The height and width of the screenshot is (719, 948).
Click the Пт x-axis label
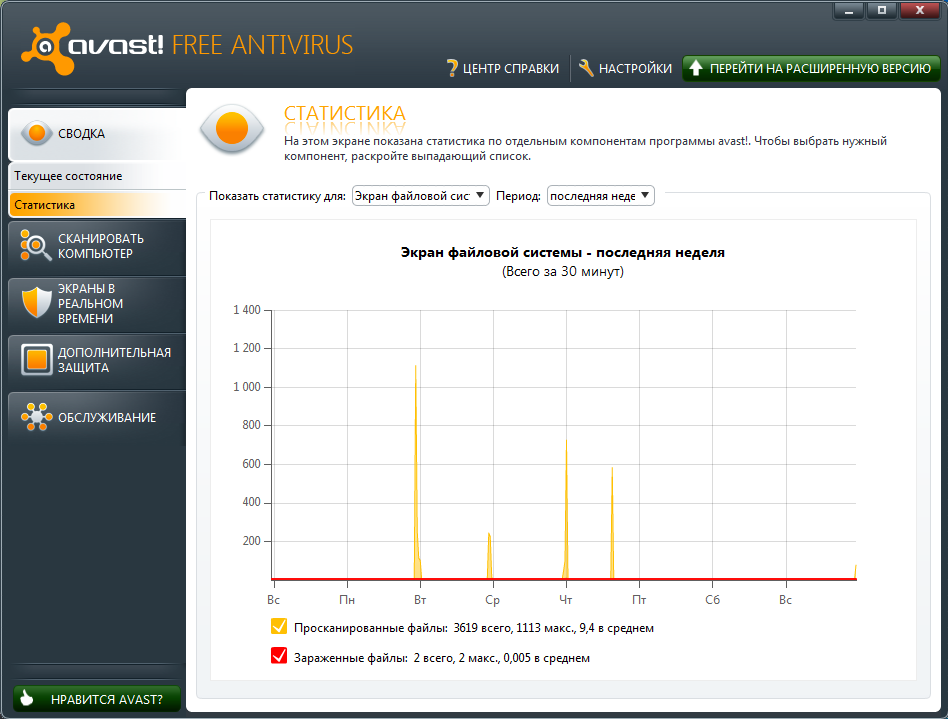coord(639,600)
